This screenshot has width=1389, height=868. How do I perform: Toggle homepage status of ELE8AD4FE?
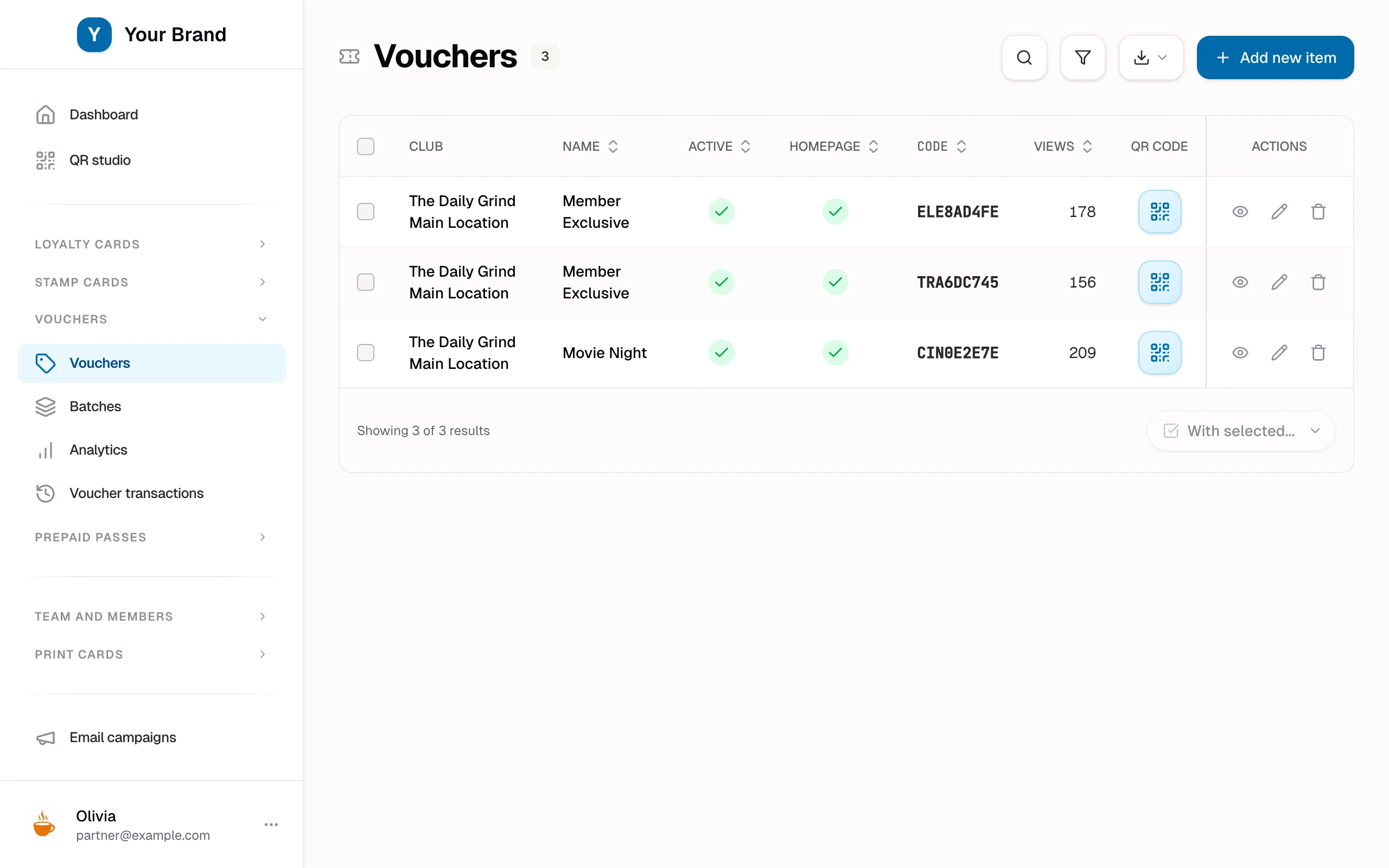tap(835, 211)
